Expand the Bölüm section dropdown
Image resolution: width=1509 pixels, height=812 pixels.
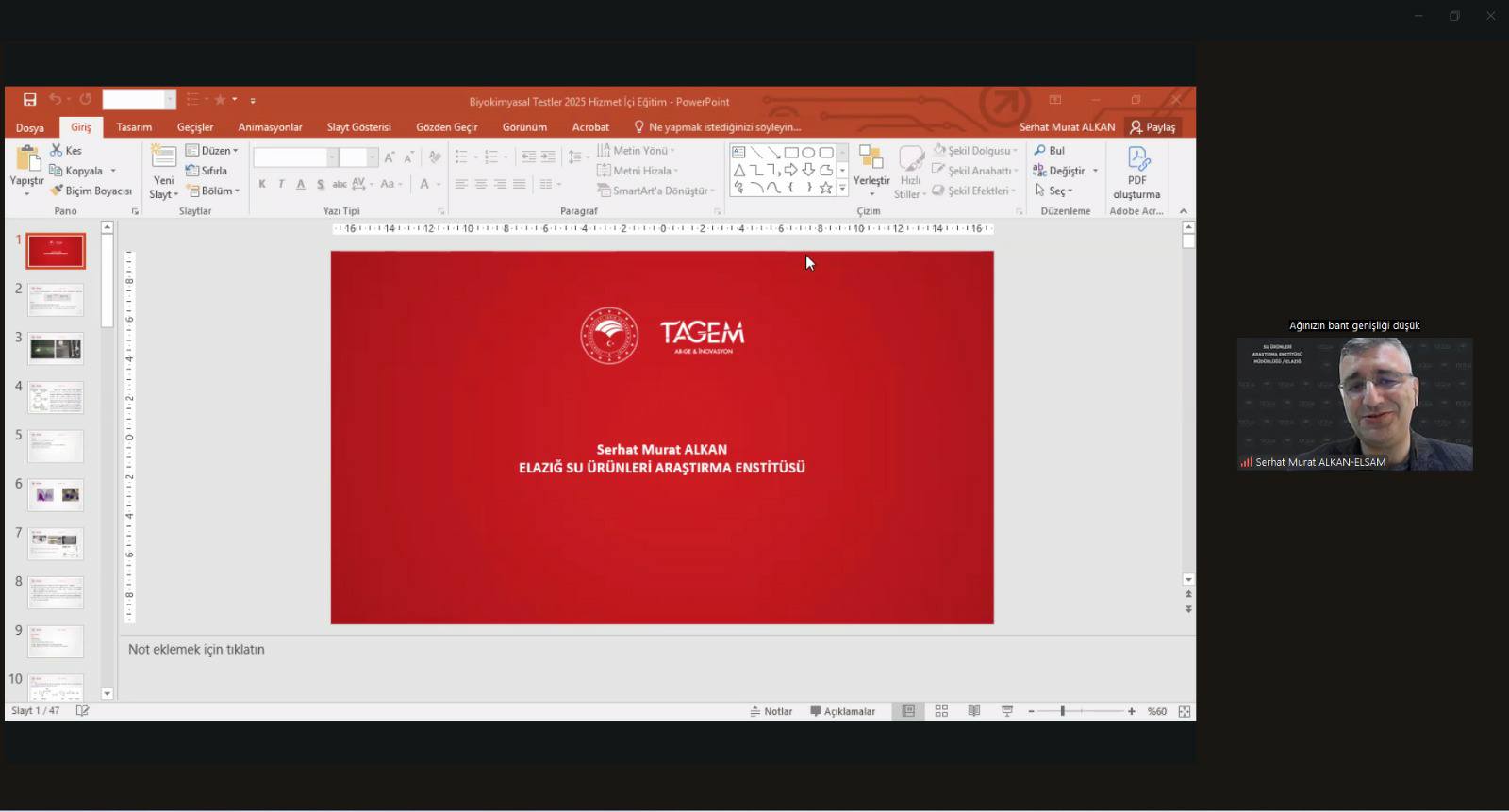tap(214, 191)
